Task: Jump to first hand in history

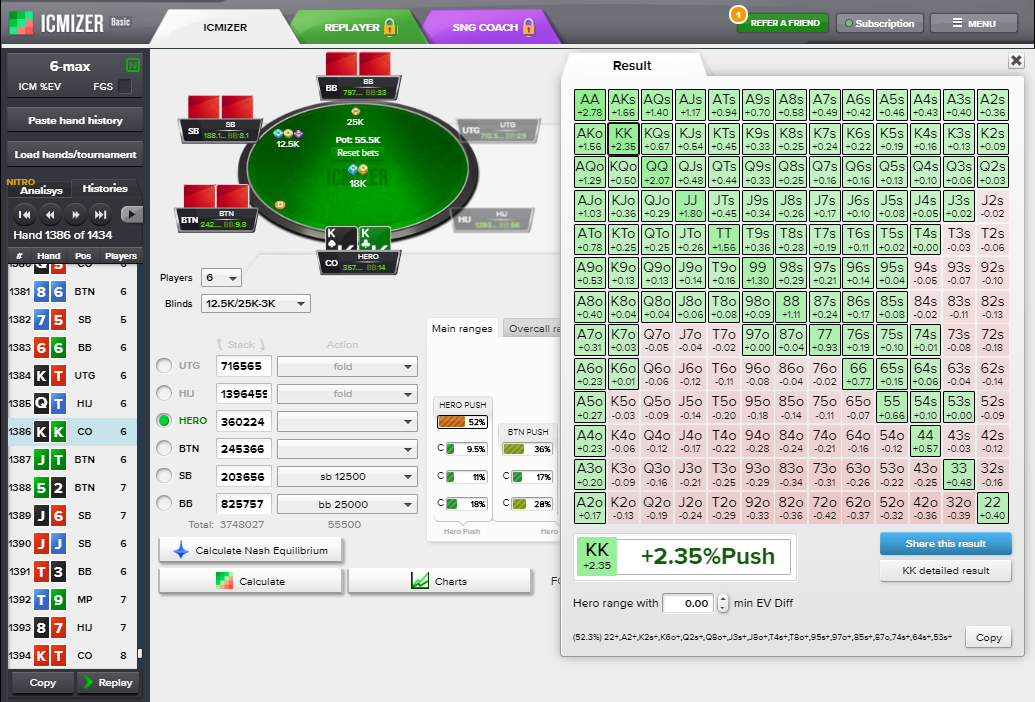Action: [24, 214]
